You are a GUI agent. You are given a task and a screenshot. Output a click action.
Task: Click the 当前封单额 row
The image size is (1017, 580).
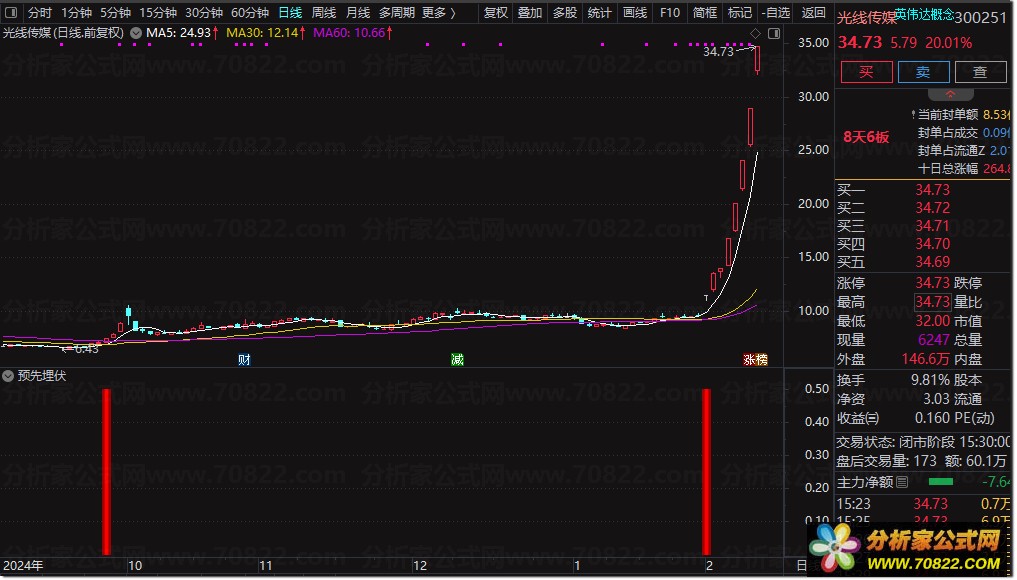961,115
